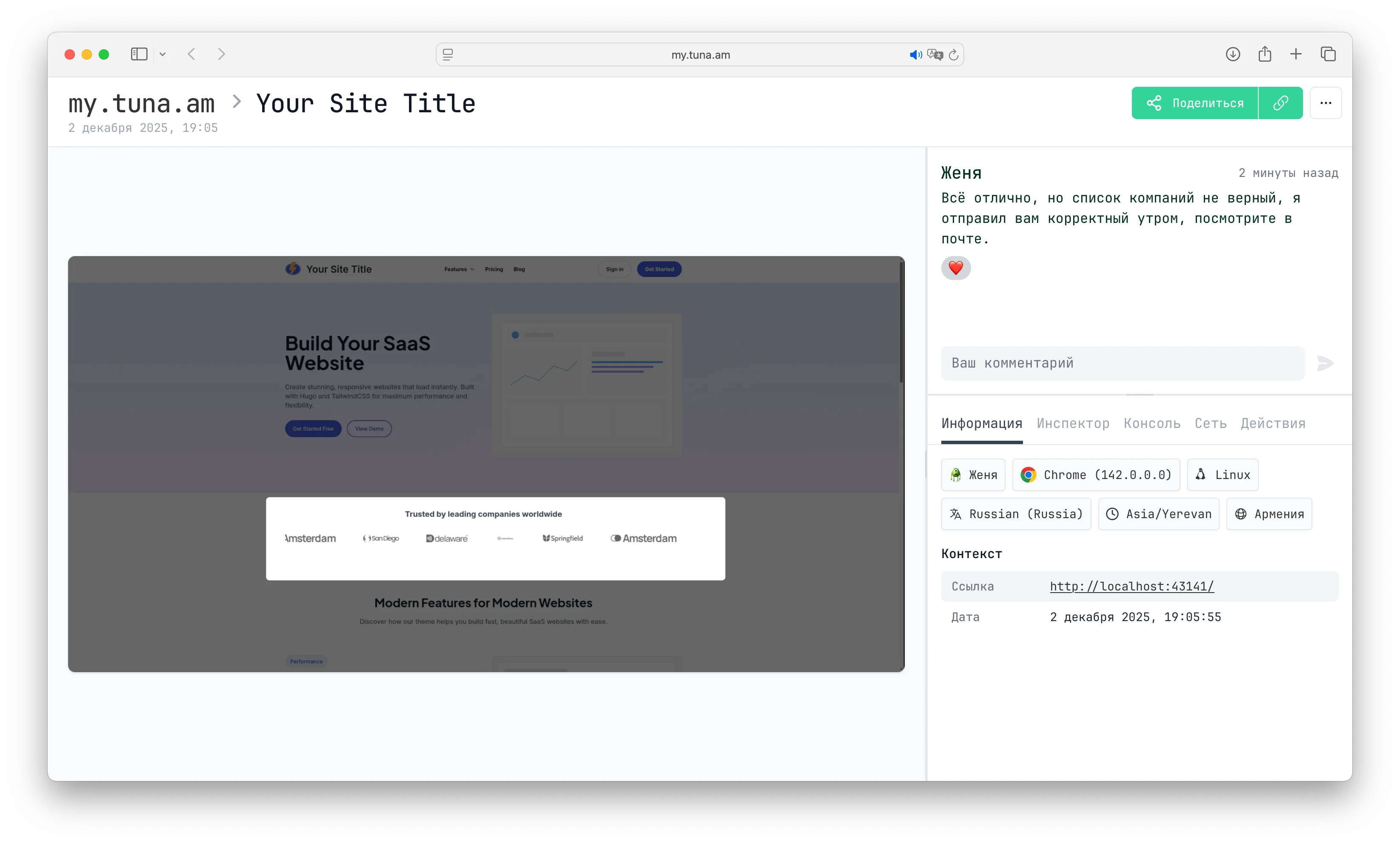Viewport: 1400px width, 844px height.
Task: Toggle the Safari sidebar
Action: click(x=139, y=54)
